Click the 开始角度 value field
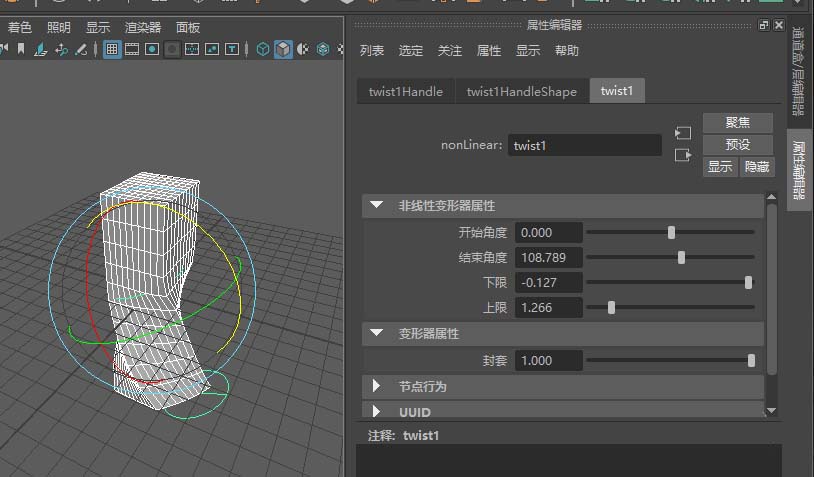This screenshot has height=477, width=814. [549, 233]
